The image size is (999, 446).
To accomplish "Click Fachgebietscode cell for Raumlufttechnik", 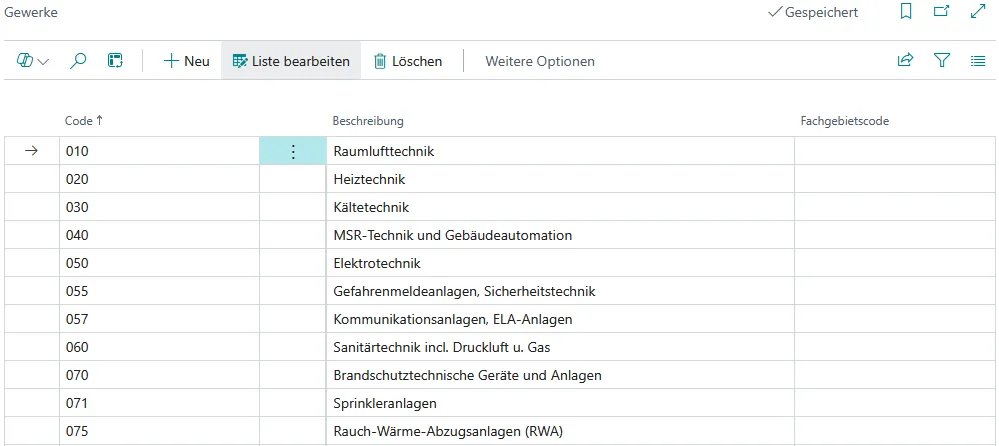I will click(895, 151).
